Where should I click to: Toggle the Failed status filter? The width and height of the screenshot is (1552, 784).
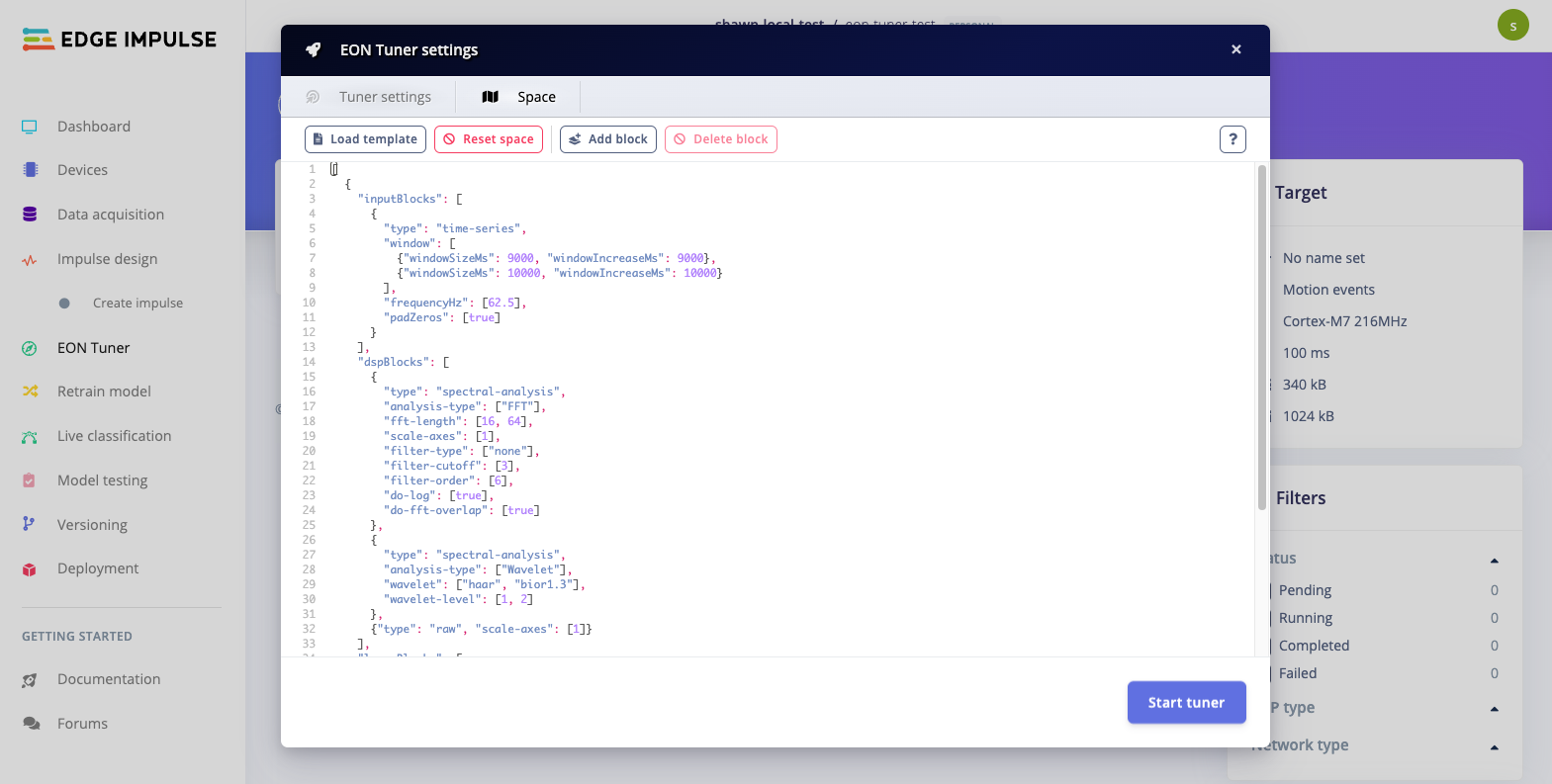(1297, 673)
